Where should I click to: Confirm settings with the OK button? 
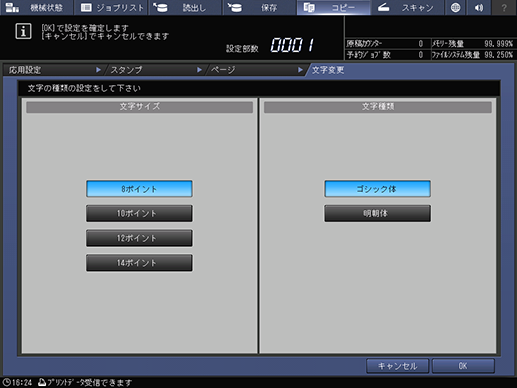463,366
